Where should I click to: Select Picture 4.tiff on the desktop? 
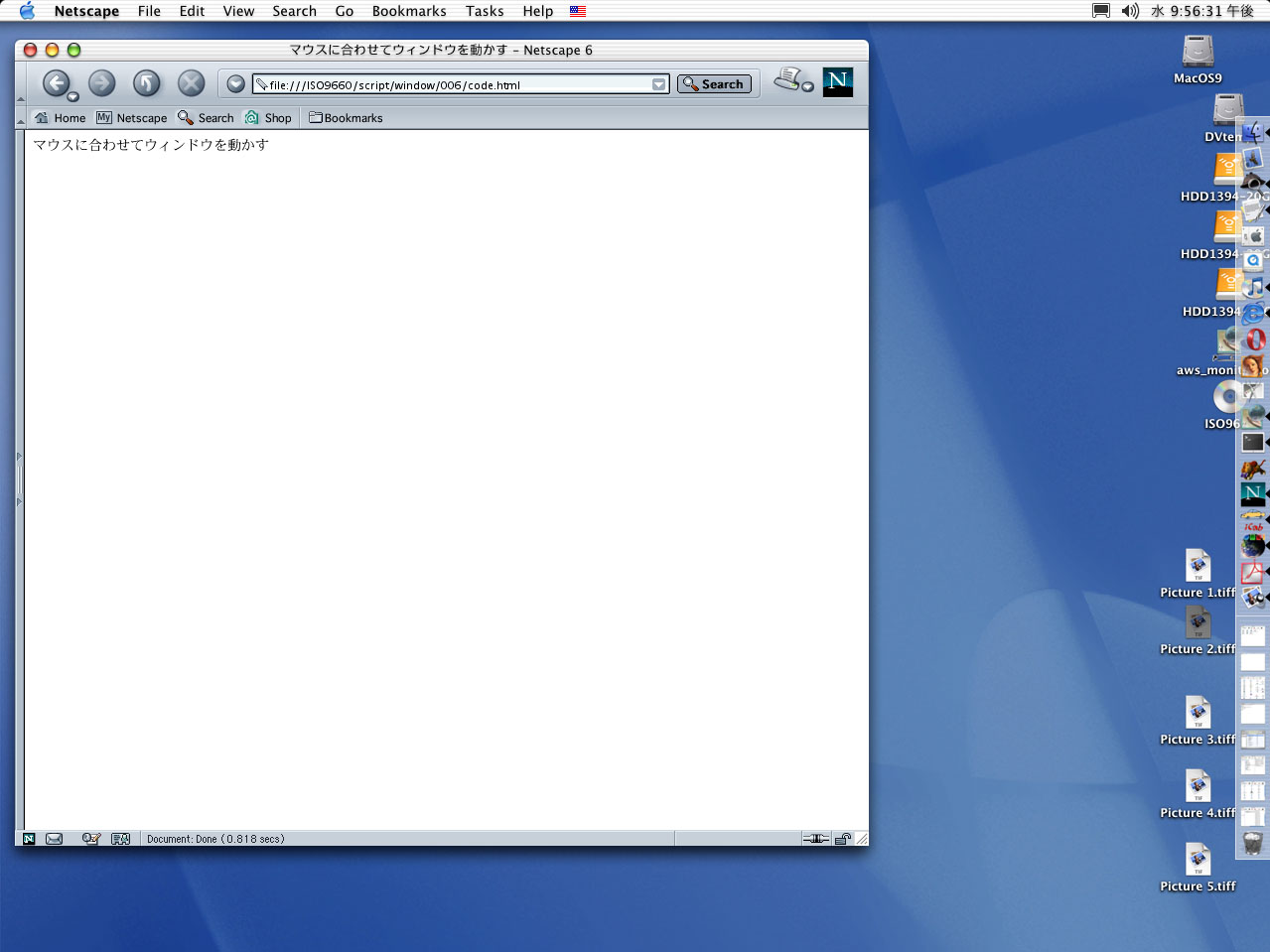(x=1199, y=786)
